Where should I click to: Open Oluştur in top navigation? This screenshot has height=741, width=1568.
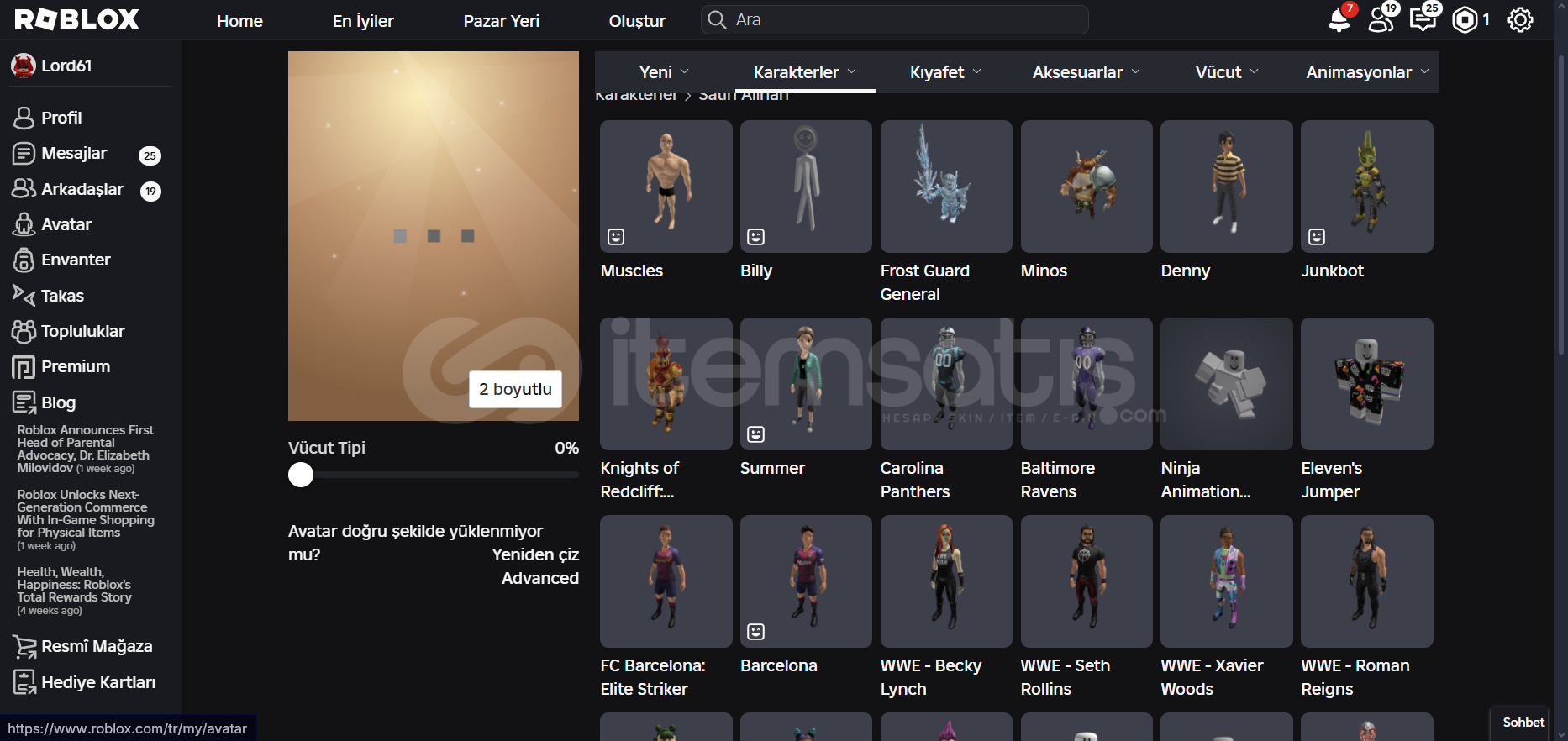click(x=637, y=21)
